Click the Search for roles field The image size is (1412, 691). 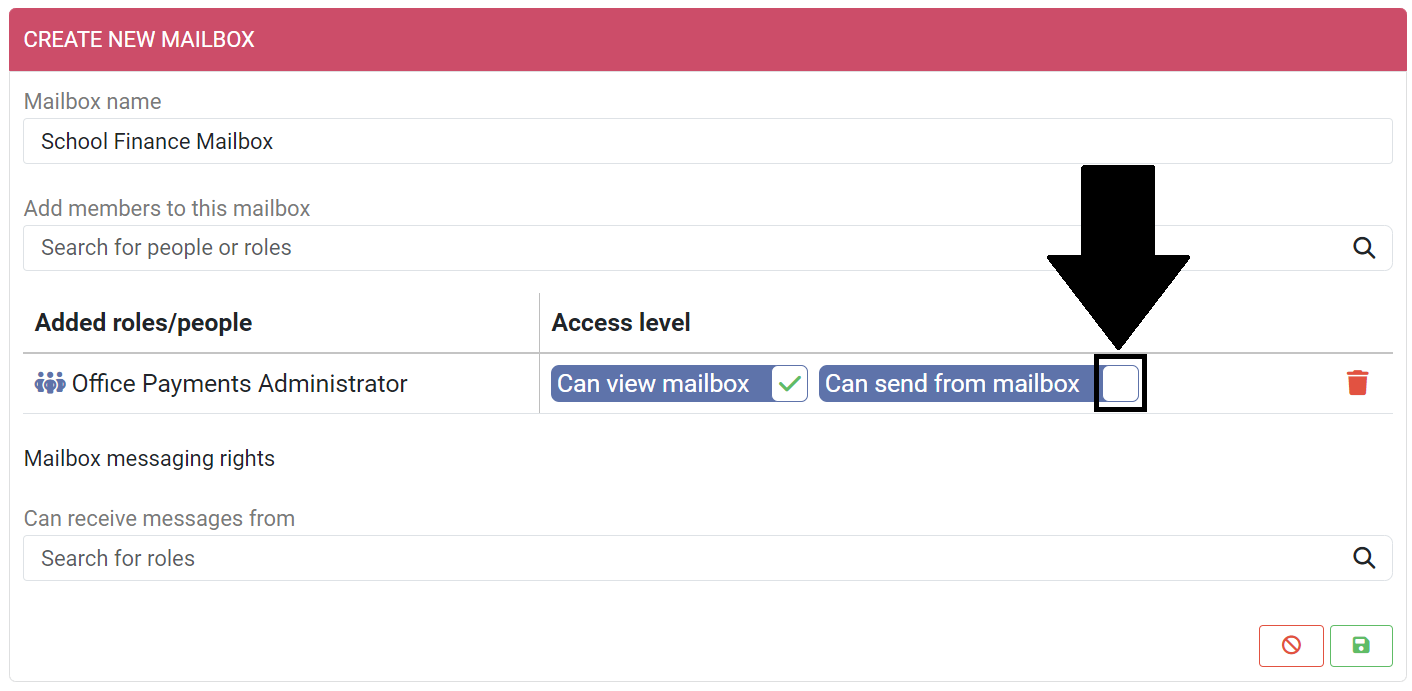coord(690,558)
